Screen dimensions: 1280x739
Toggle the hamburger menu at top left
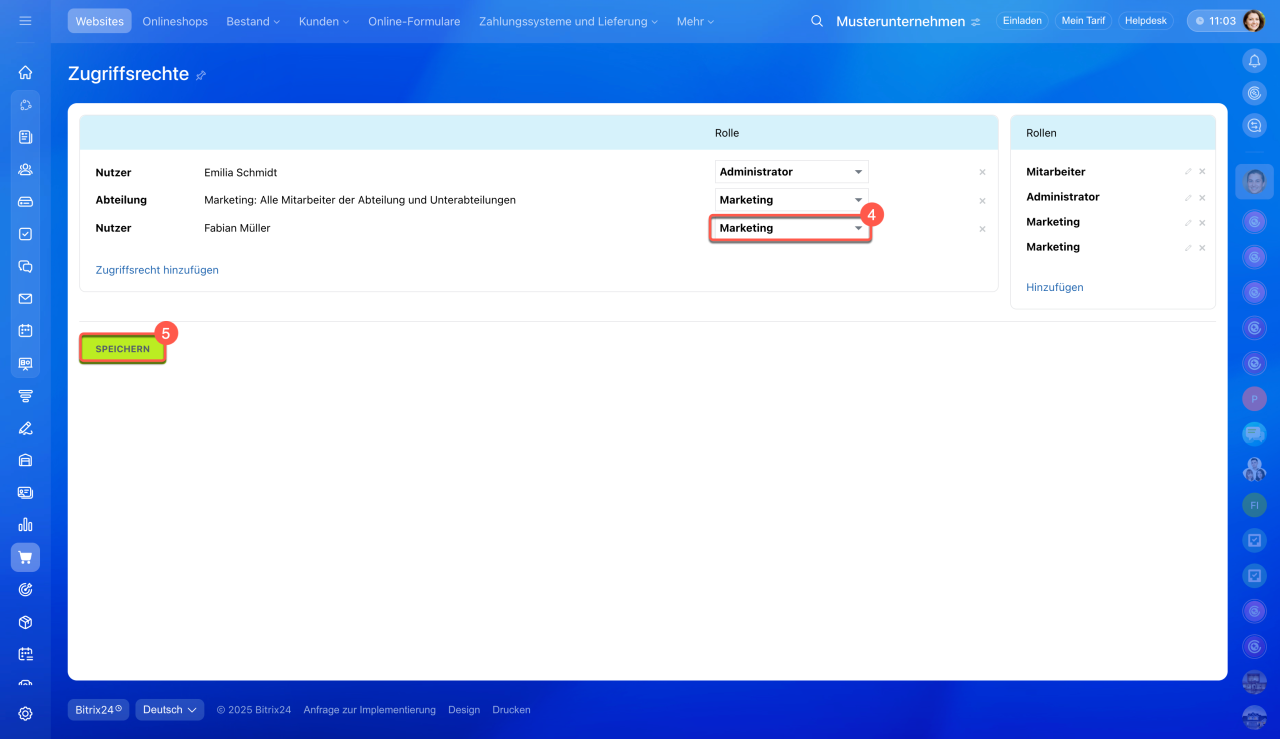(x=25, y=21)
